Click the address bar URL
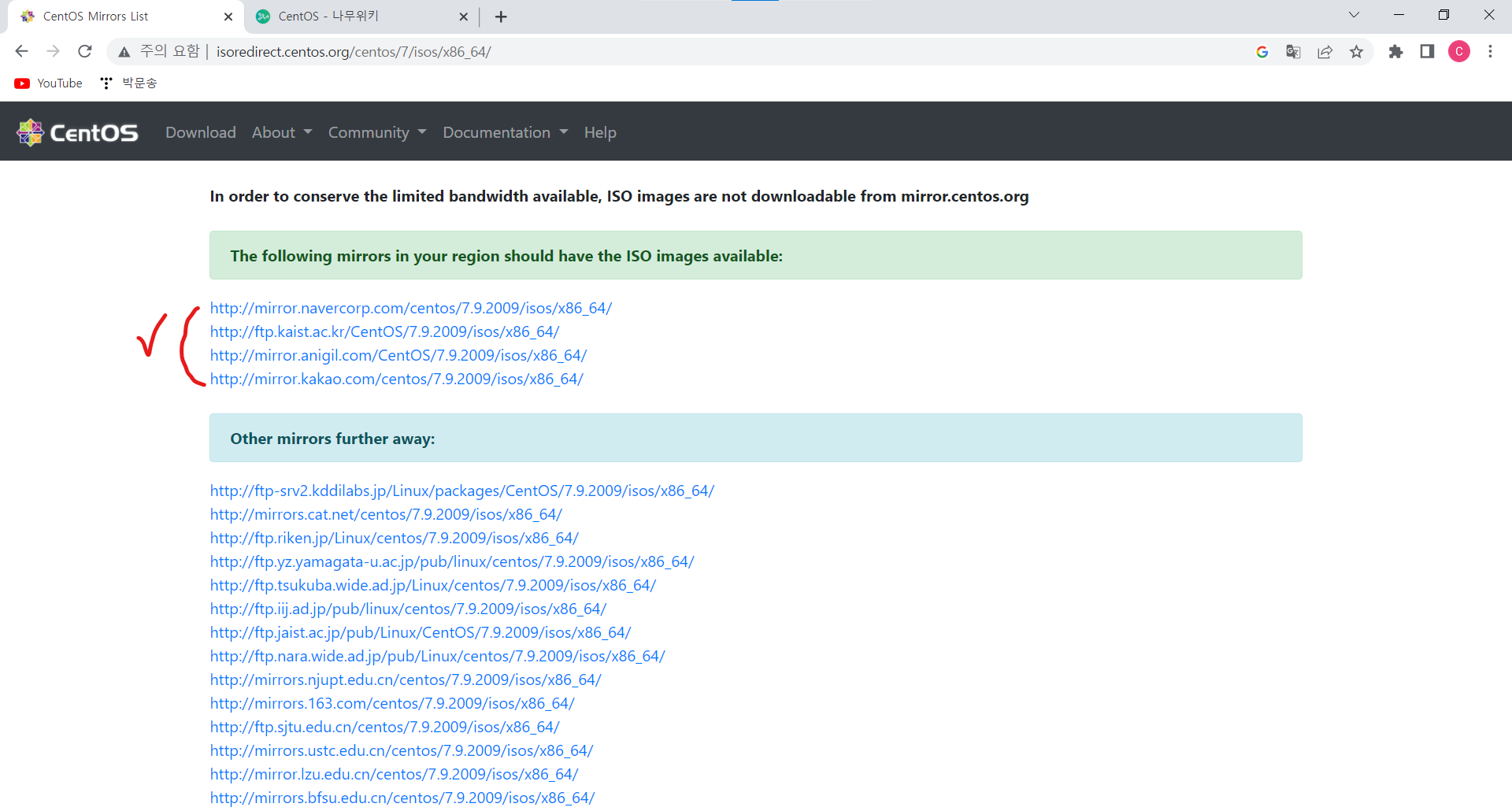Viewport: 1512px width, 811px height. [354, 52]
